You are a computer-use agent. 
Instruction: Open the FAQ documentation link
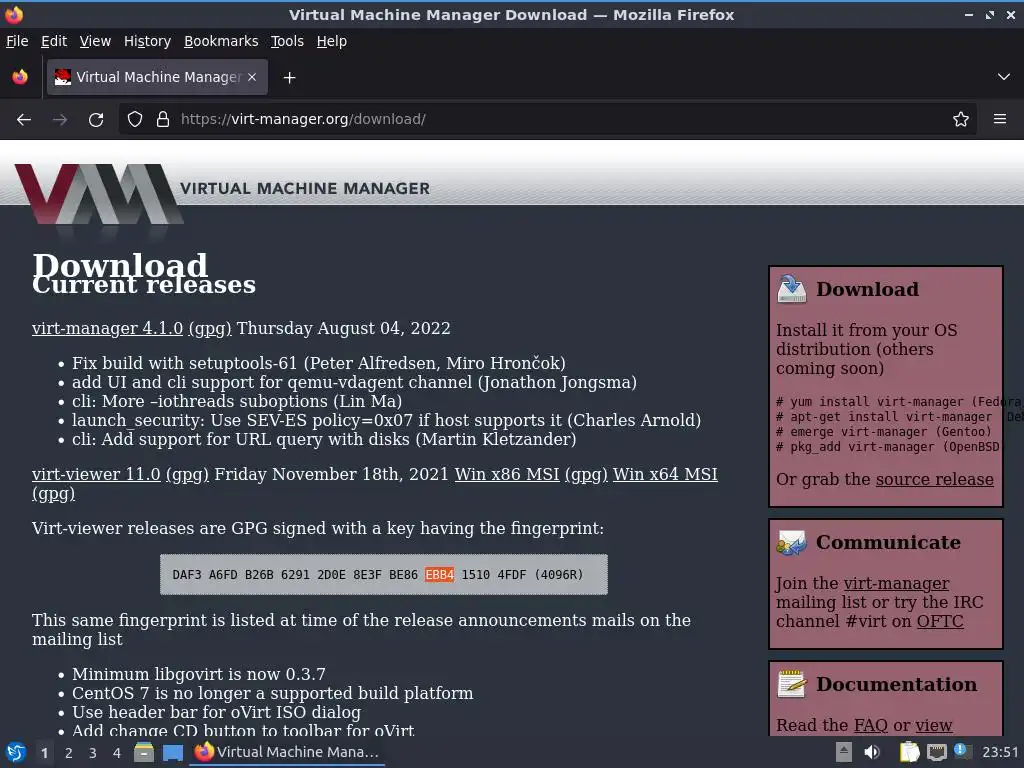coord(871,725)
